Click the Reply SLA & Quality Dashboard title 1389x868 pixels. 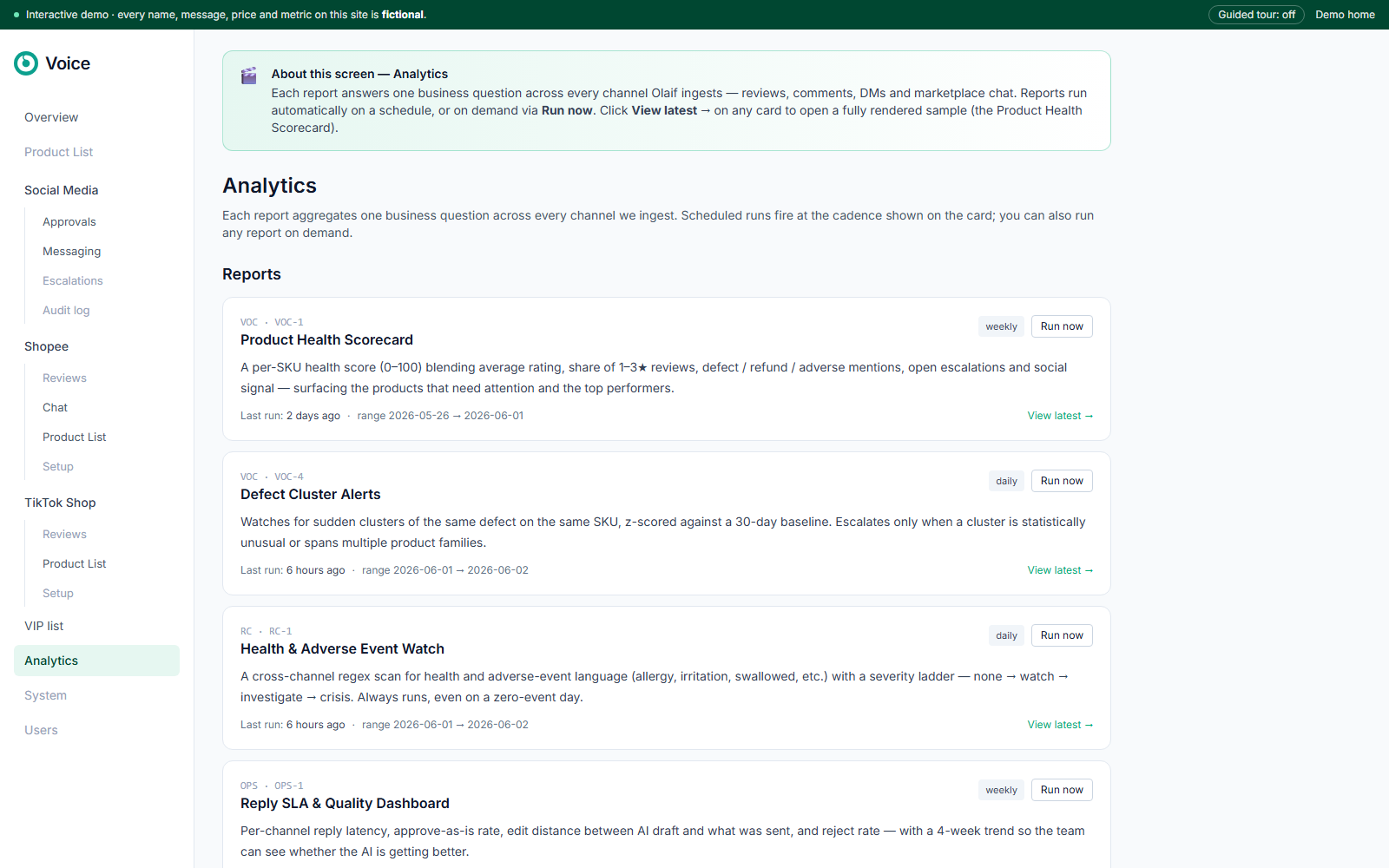345,804
